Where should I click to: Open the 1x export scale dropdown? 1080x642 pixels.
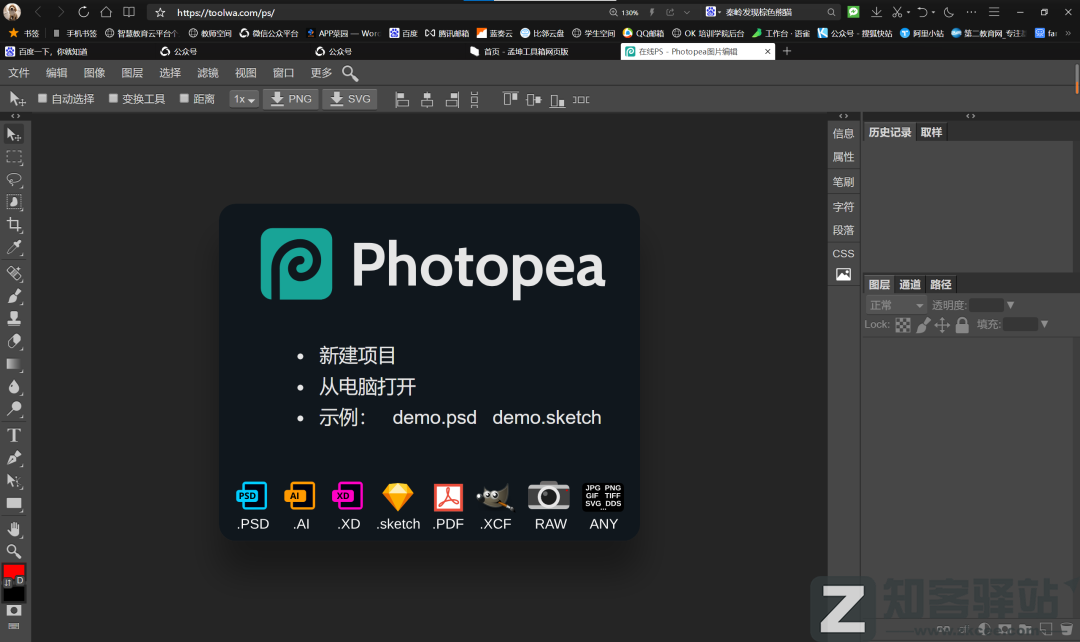pyautogui.click(x=244, y=99)
